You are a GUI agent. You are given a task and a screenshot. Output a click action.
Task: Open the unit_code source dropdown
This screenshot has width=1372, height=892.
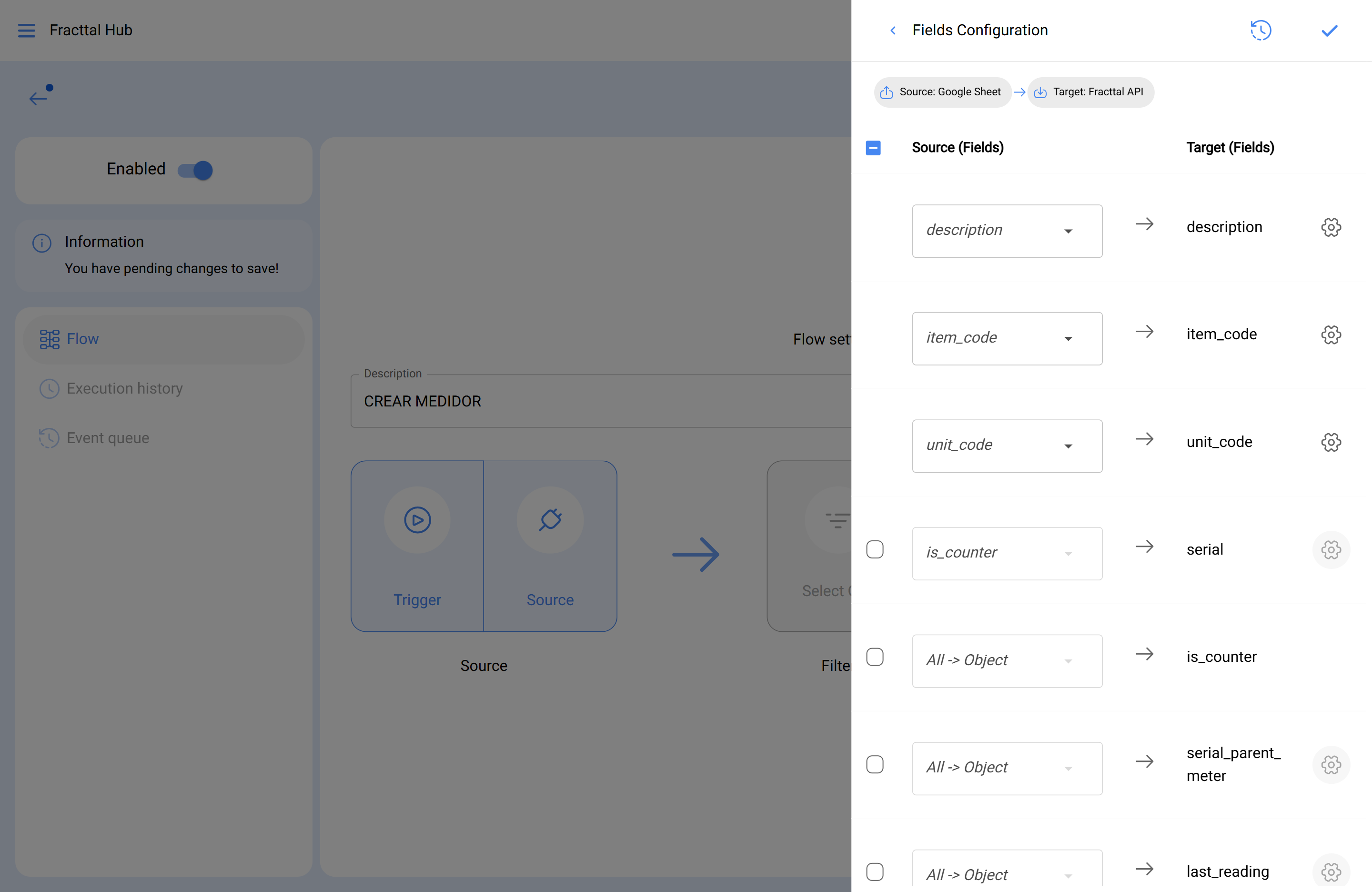click(x=1007, y=446)
